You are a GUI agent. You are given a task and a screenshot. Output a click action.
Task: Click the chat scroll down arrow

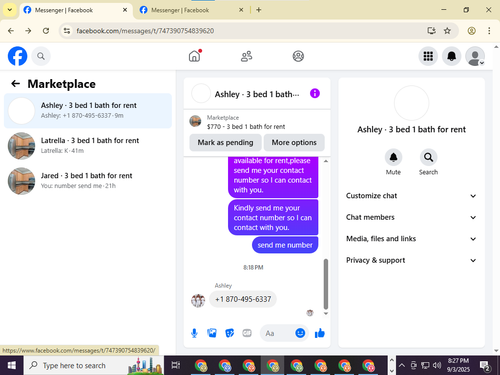pyautogui.click(x=326, y=313)
